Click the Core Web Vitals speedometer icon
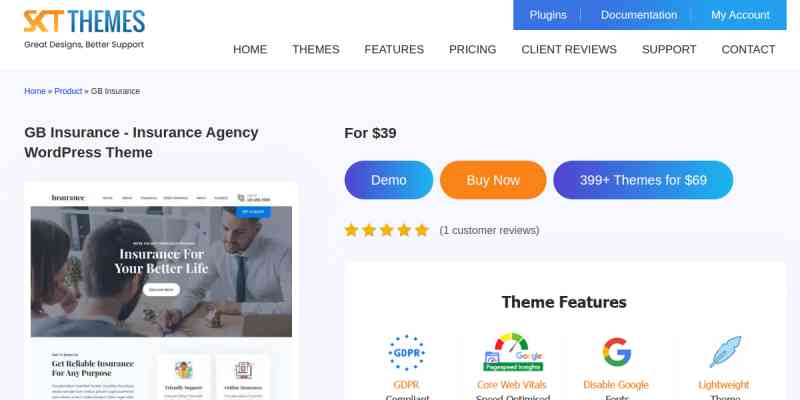800x400 pixels. (512, 352)
